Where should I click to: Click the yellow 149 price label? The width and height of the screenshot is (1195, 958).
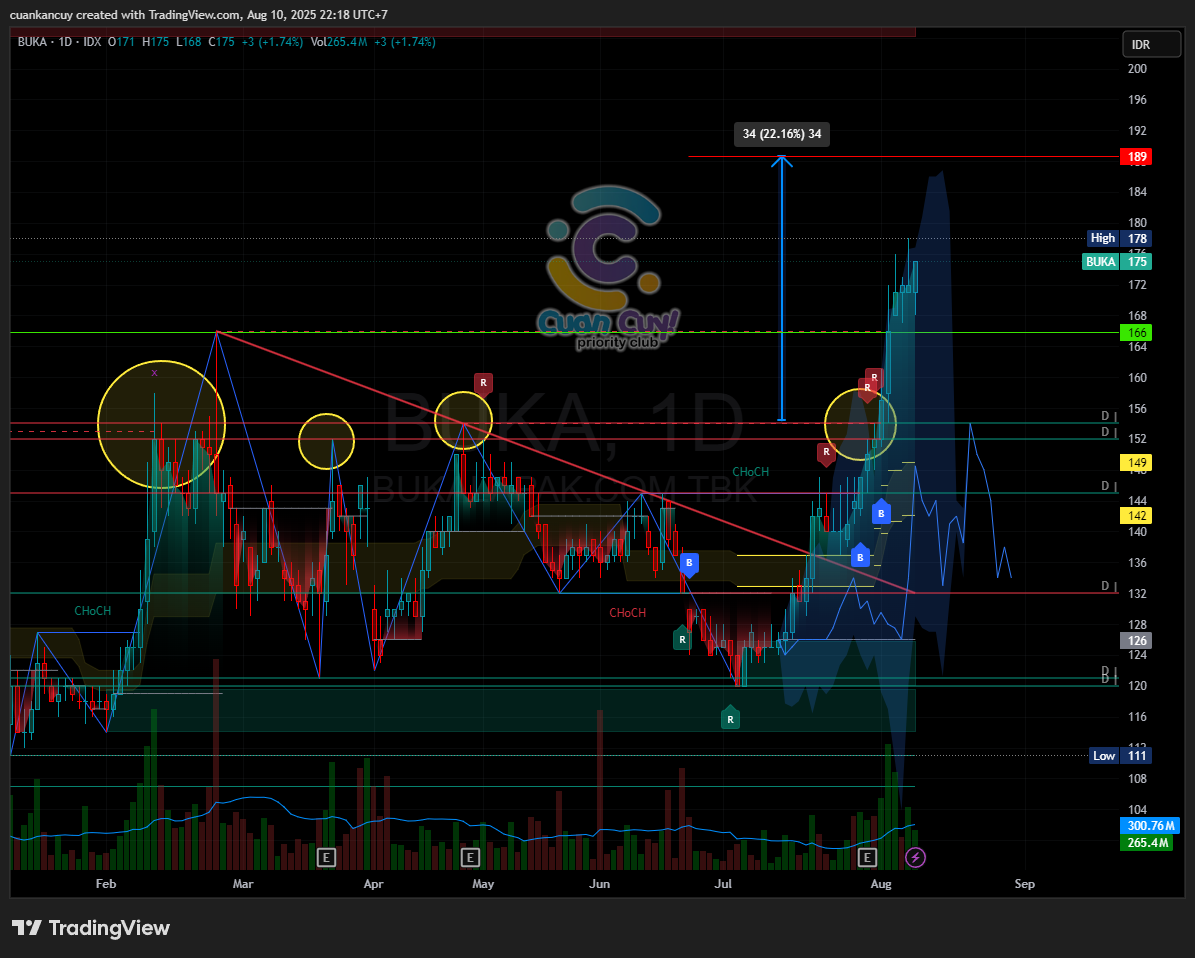tap(1136, 463)
